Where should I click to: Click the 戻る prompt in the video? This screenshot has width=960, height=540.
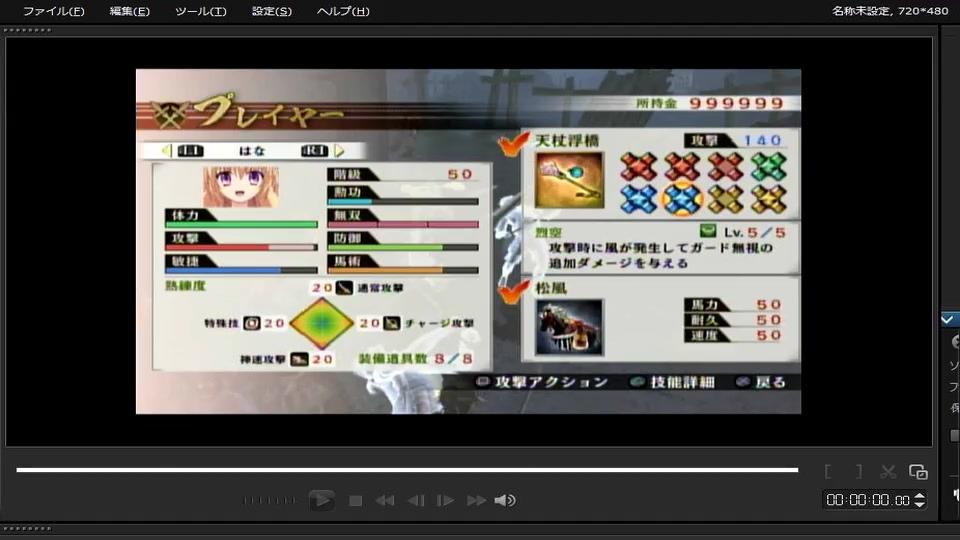click(761, 382)
